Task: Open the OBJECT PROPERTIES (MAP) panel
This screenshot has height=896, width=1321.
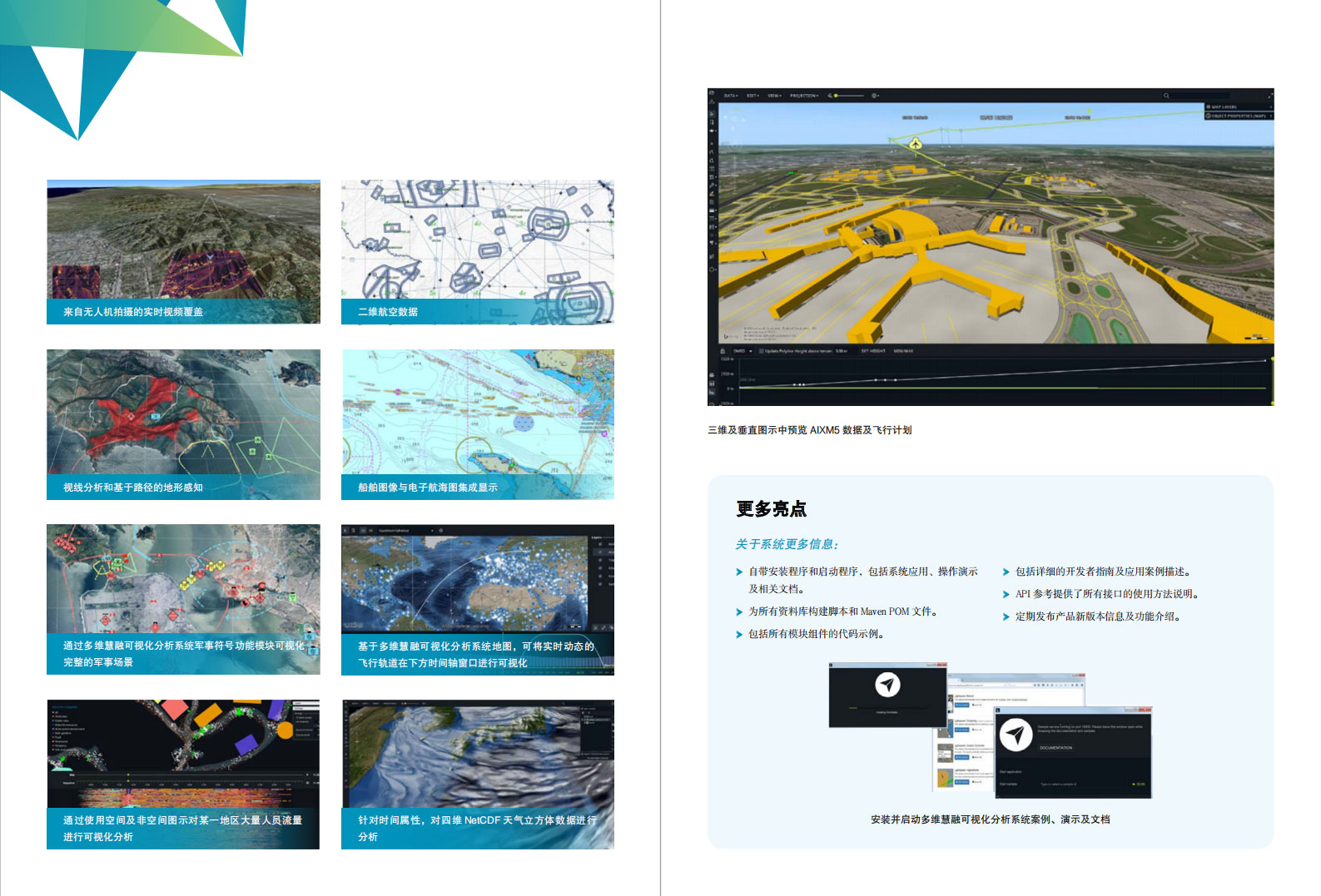Action: pos(1238,116)
